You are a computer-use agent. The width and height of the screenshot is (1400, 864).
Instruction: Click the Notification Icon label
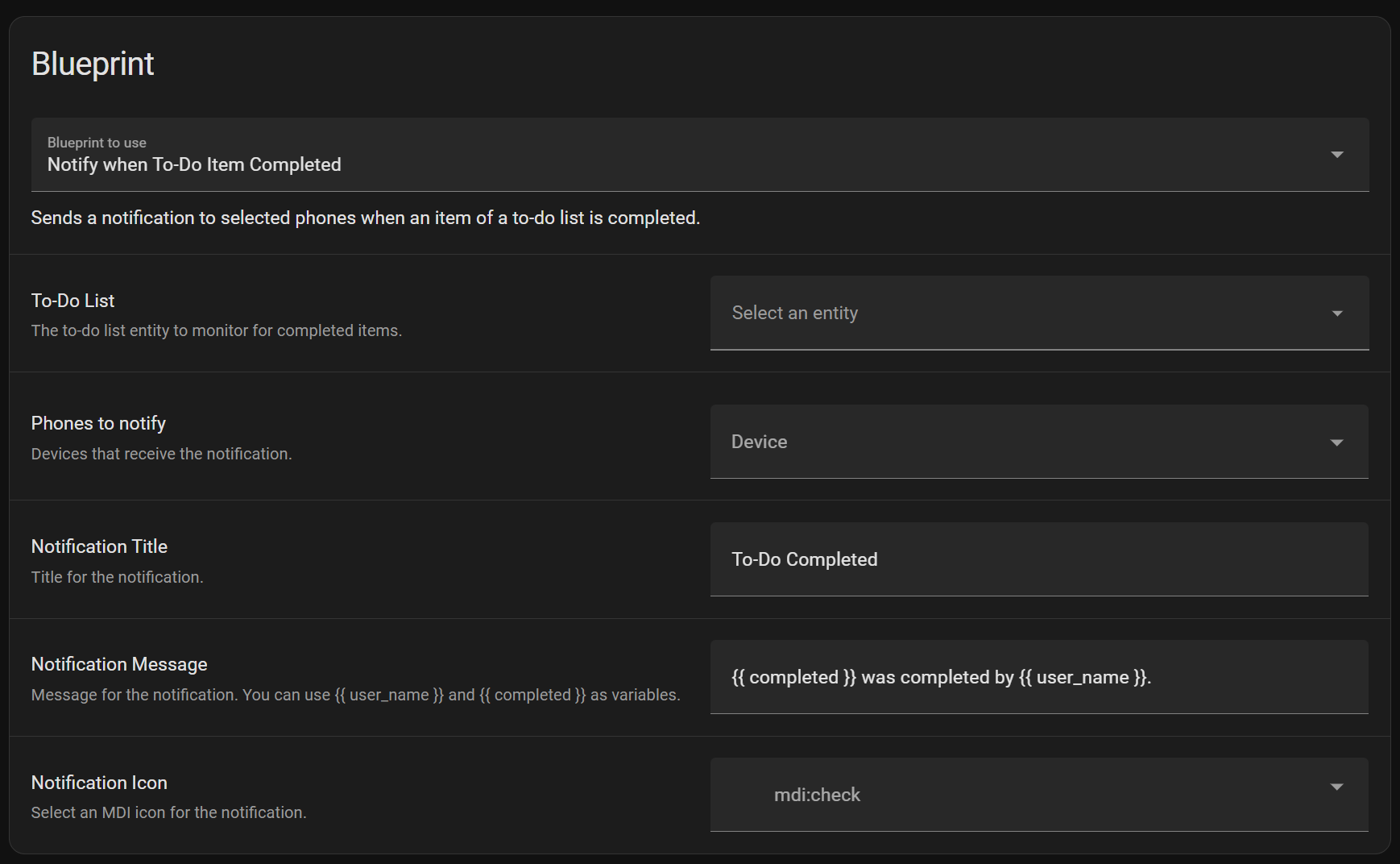coord(99,783)
